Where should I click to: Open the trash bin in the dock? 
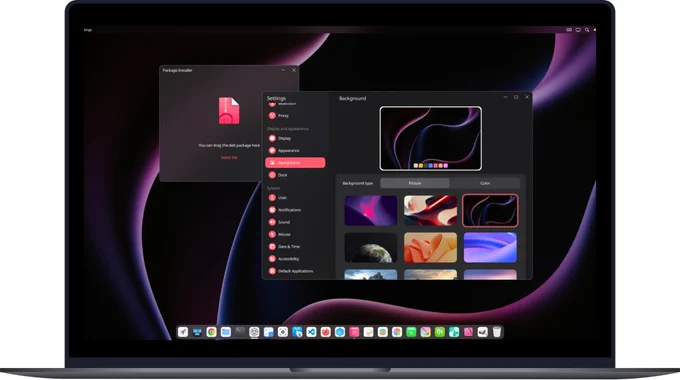pos(497,332)
